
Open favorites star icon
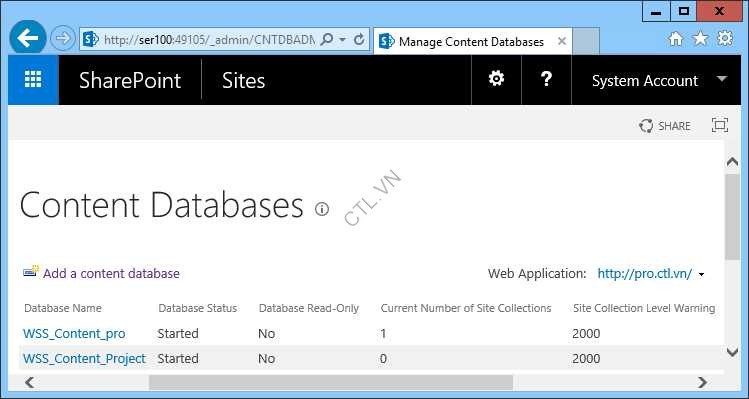click(x=700, y=38)
